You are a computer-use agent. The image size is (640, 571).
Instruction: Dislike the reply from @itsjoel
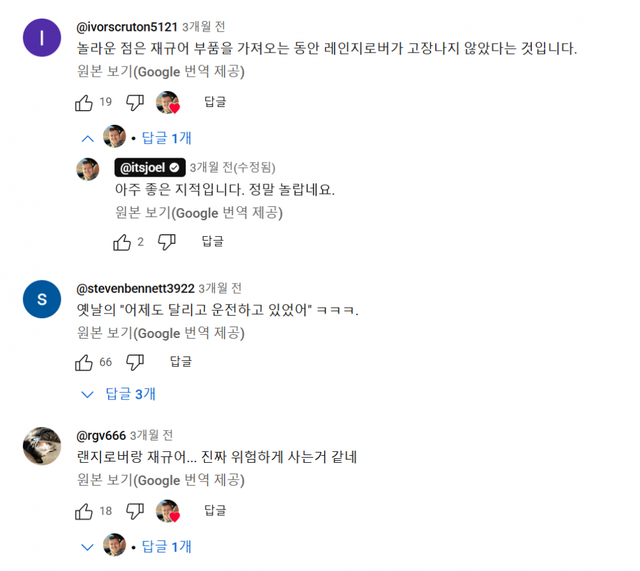[167, 242]
